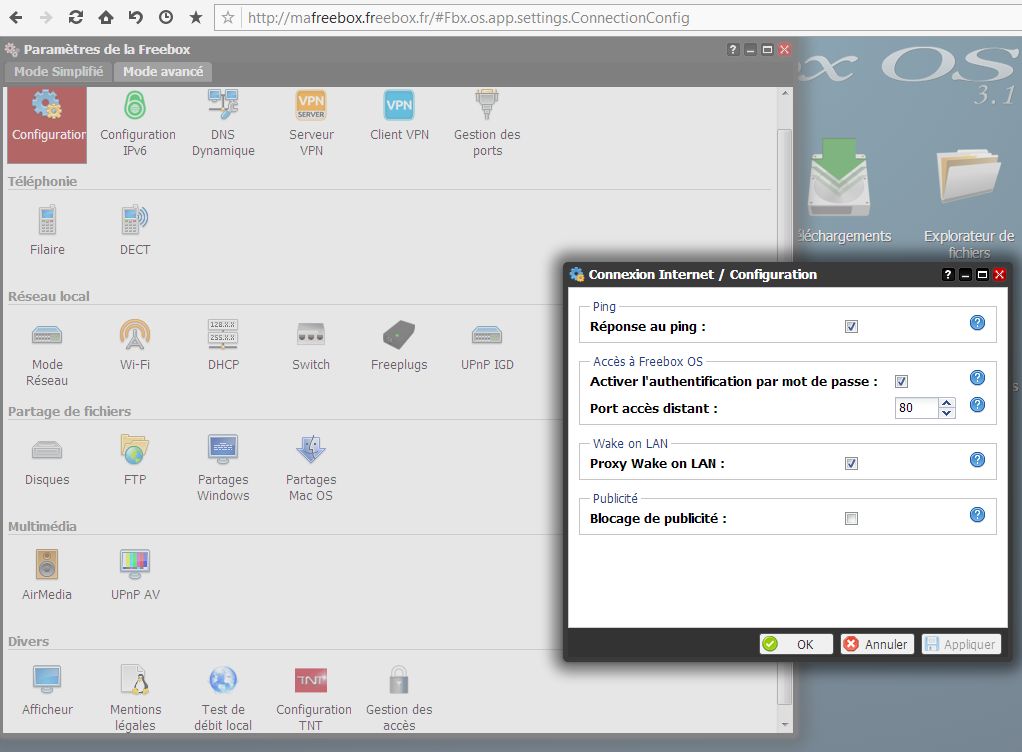This screenshot has height=752, width=1022.
Task: Show help for Port accès distant
Action: (x=977, y=405)
